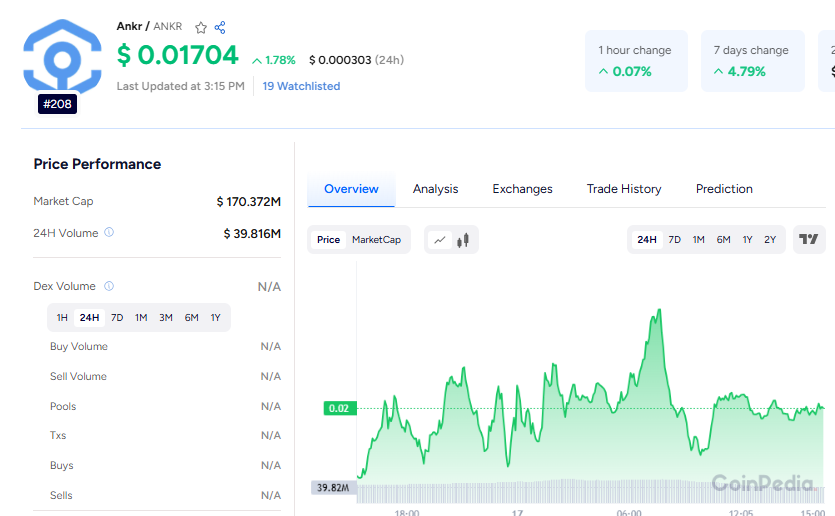Set Dex Volume period to 24H
This screenshot has height=516, width=835.
tap(89, 317)
